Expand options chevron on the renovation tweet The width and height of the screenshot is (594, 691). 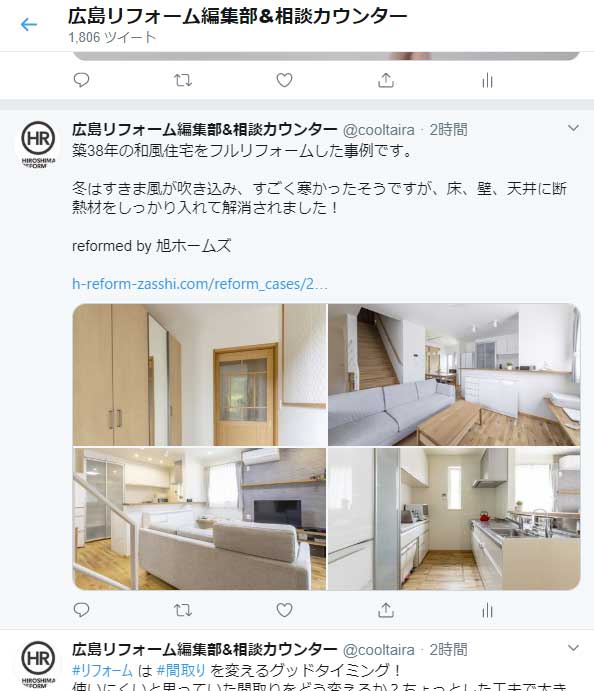(573, 128)
